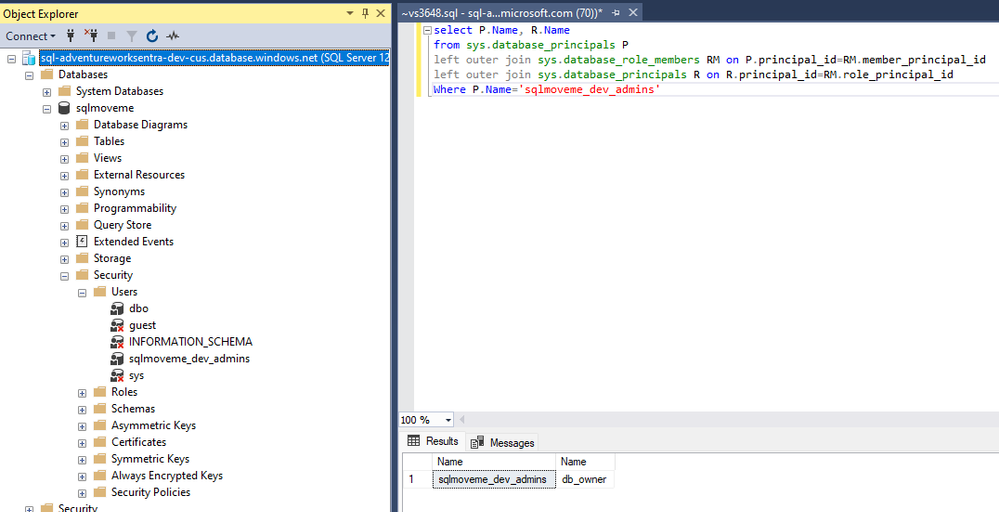
Task: Close the ~vs3648.sql query tab
Action: (x=633, y=13)
